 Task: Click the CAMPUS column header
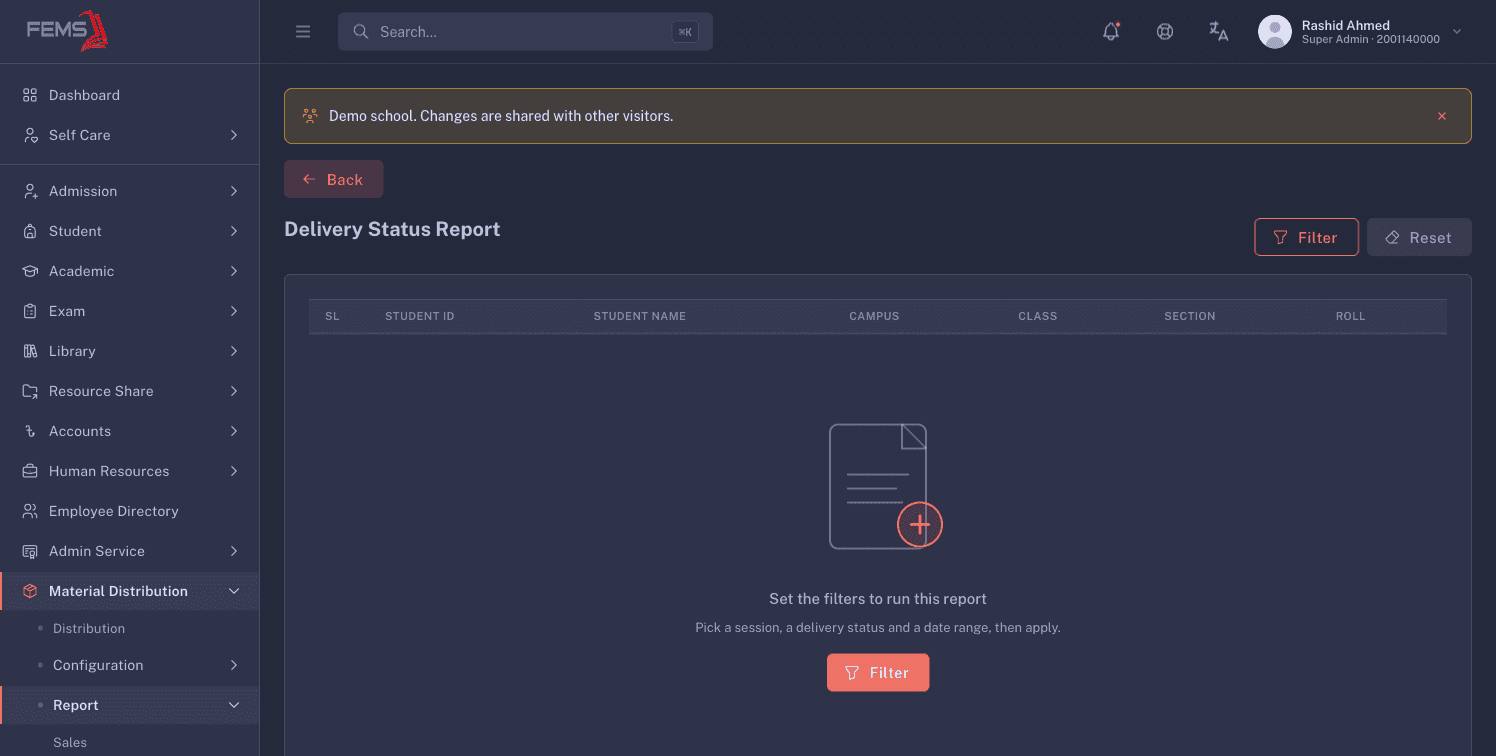pos(874,316)
